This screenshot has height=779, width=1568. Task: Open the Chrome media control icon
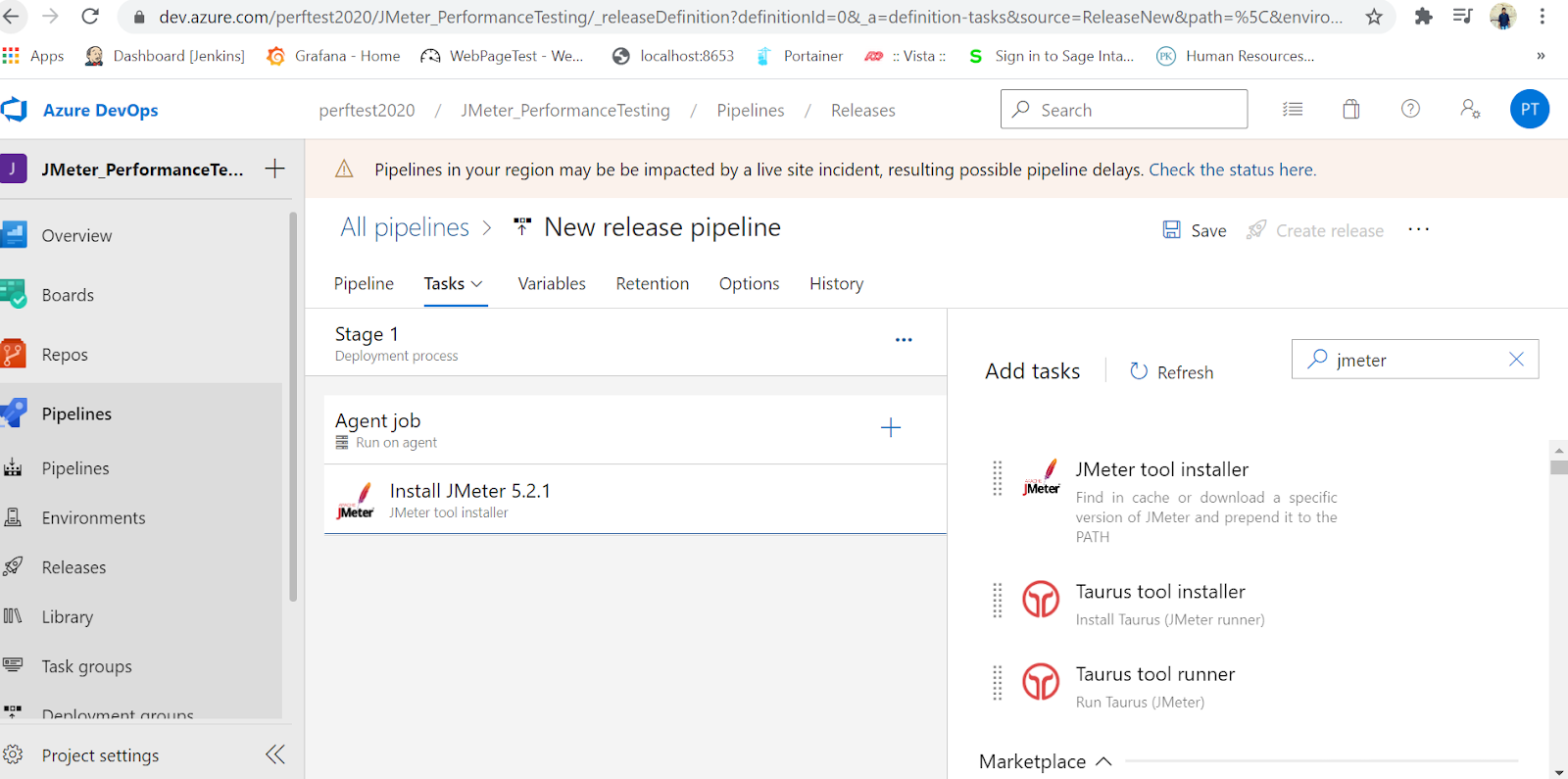point(1463,17)
